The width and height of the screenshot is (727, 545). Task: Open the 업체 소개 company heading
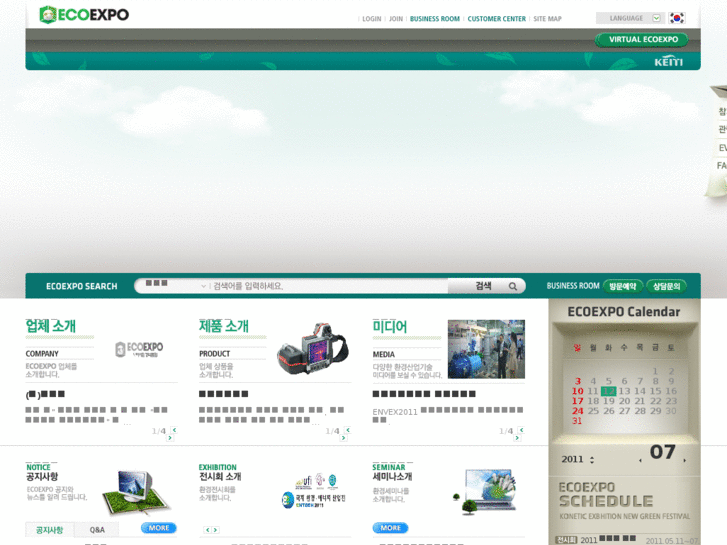tap(51, 326)
